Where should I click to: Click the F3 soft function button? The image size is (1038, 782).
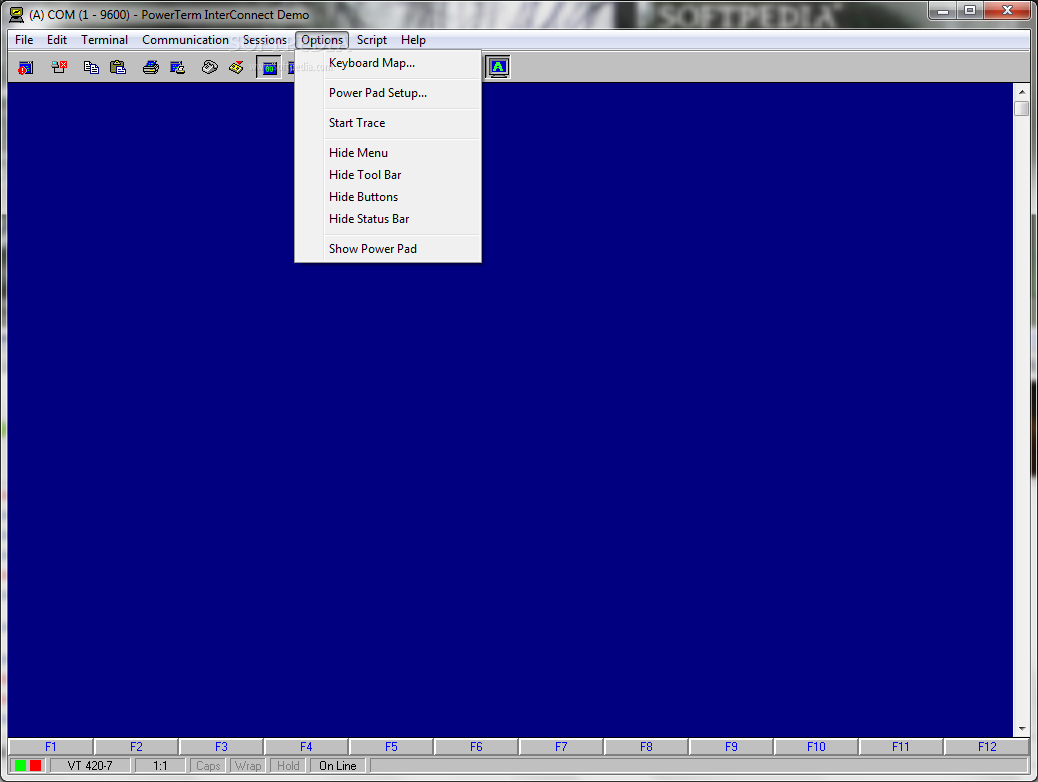pyautogui.click(x=221, y=746)
